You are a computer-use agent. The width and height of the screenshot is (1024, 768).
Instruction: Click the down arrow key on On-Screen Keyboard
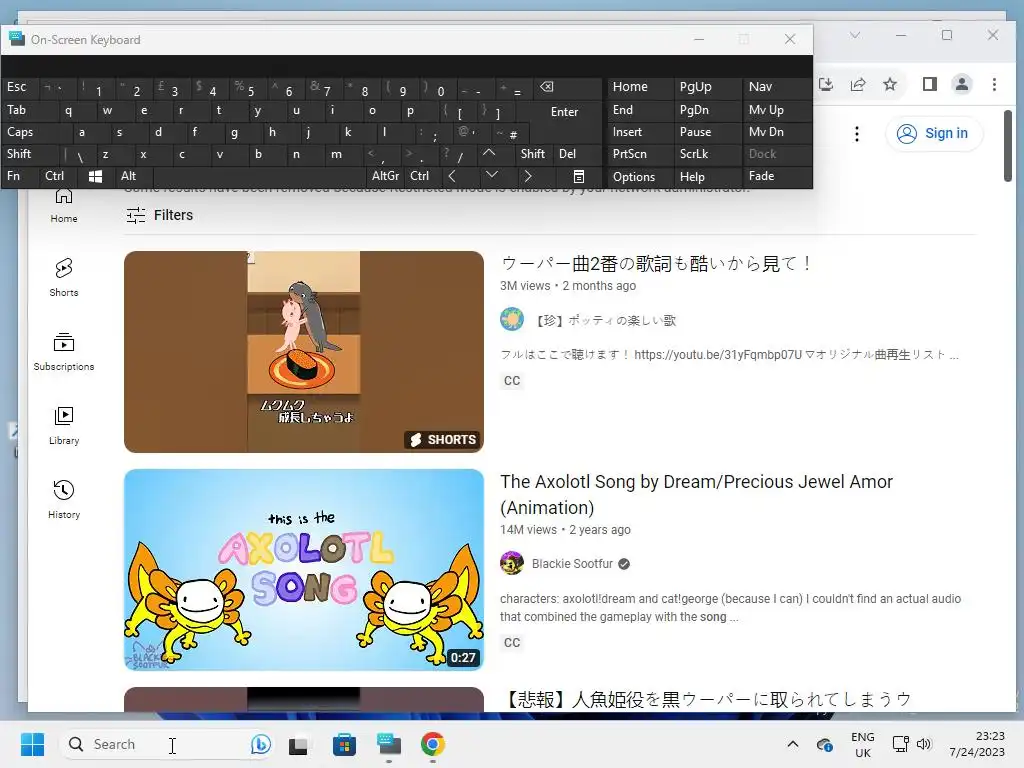[492, 176]
